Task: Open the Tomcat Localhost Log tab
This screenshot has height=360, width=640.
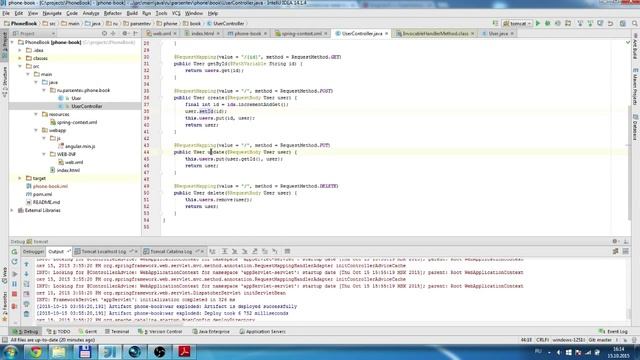Action: (104, 251)
